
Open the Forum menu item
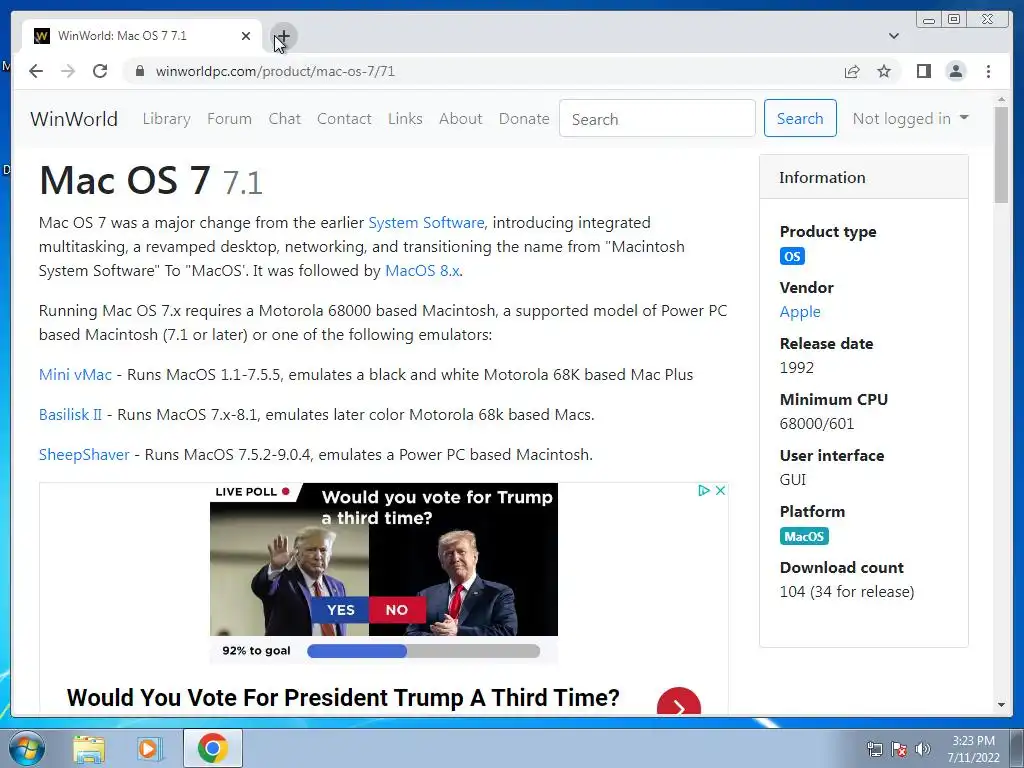tap(229, 119)
